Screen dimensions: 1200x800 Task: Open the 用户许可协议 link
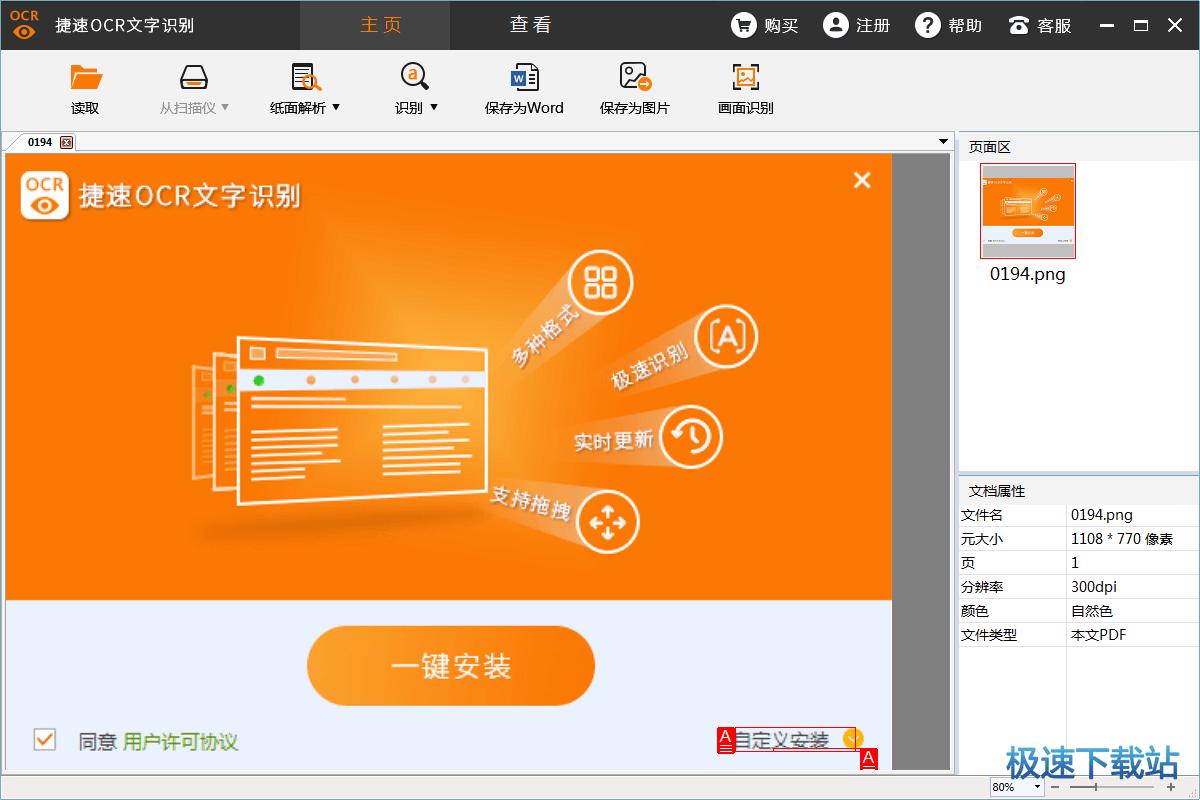tap(180, 742)
